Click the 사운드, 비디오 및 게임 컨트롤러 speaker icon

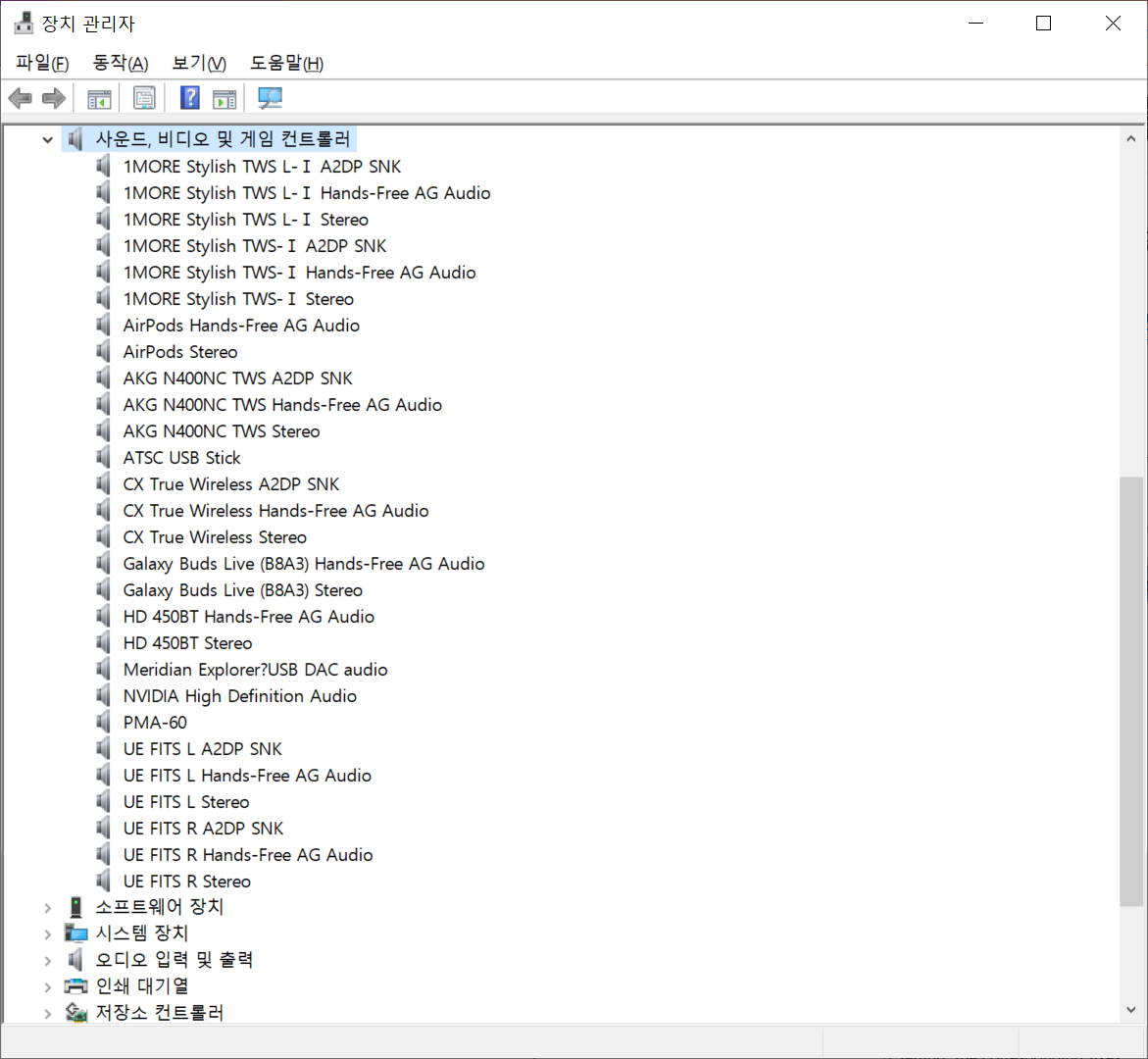[75, 138]
